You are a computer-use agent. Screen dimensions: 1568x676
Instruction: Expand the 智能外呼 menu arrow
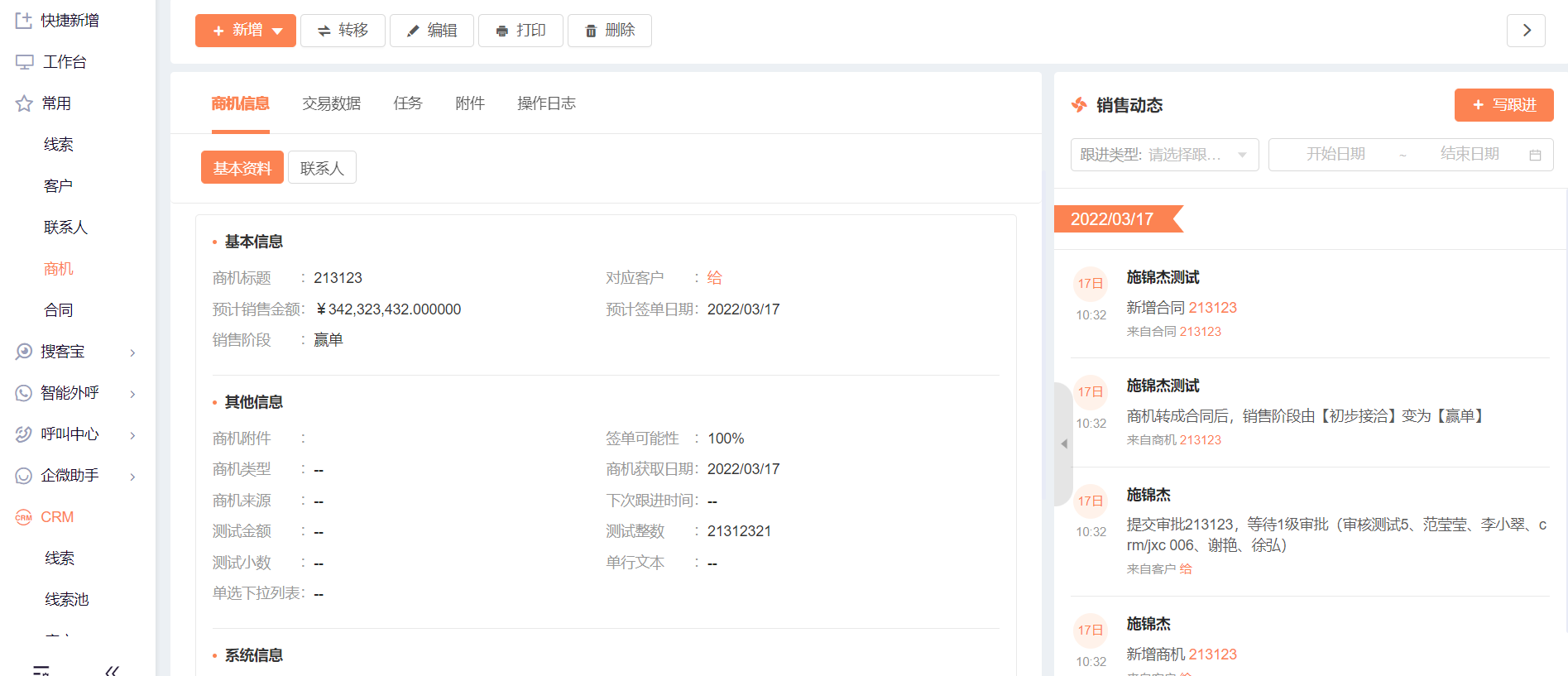click(132, 394)
